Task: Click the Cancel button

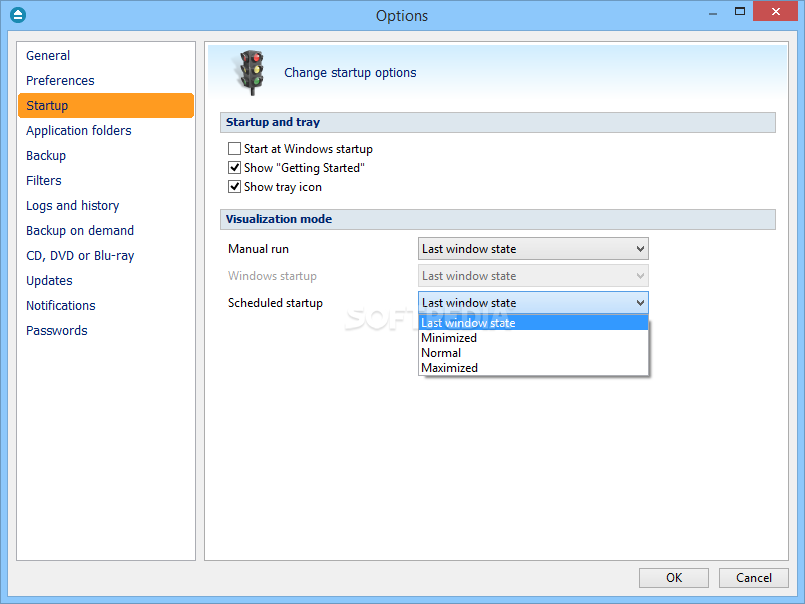Action: click(x=753, y=578)
